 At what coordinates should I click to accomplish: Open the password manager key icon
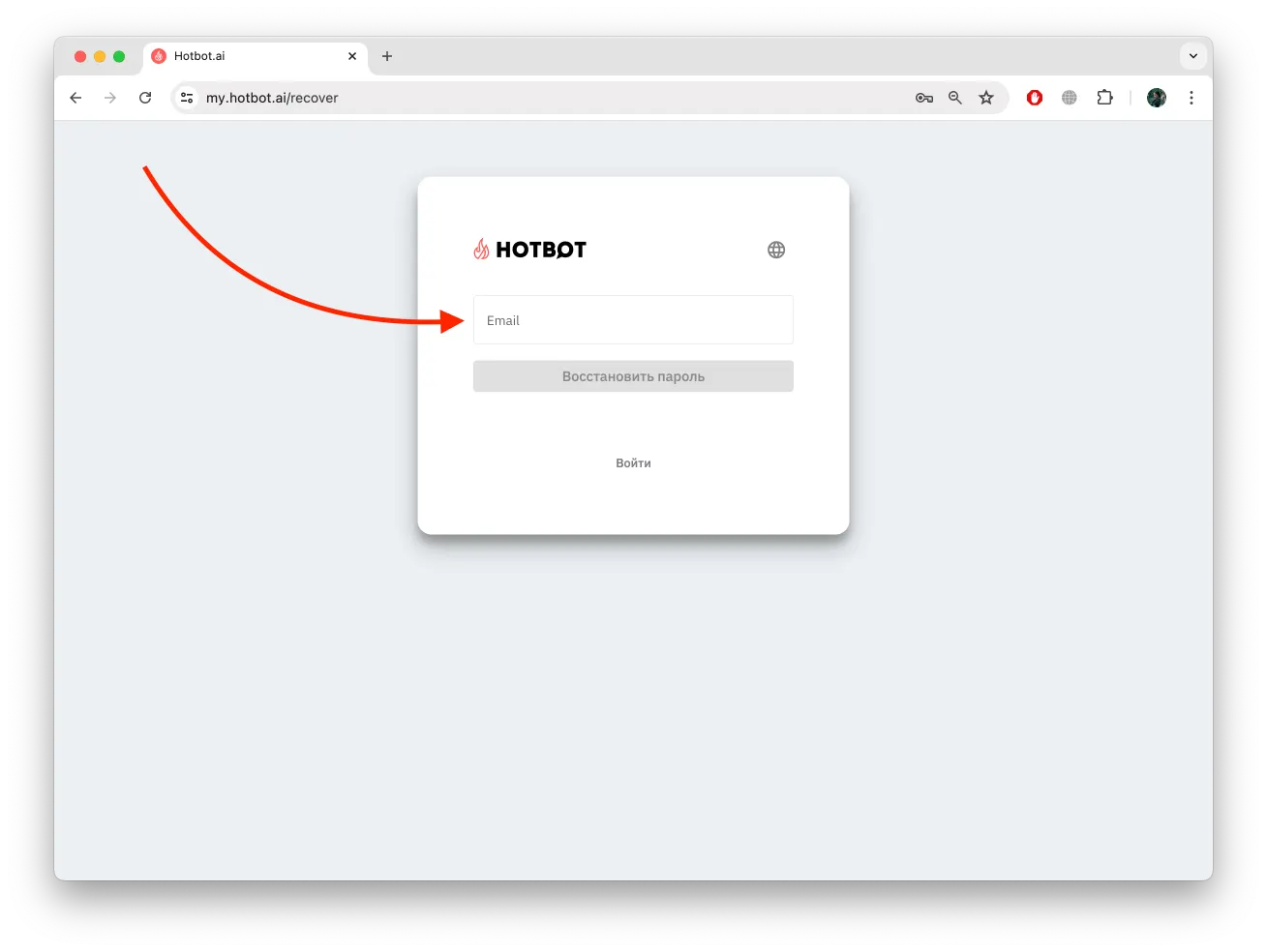pos(924,98)
